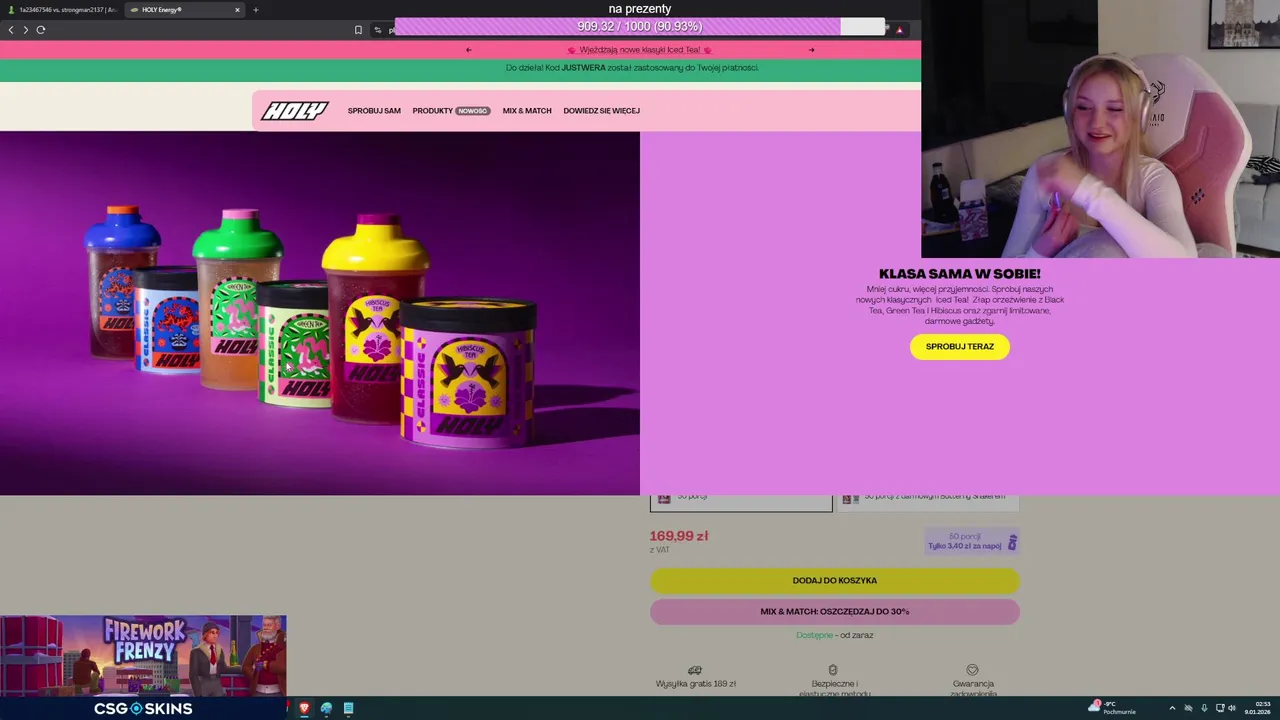This screenshot has width=1280, height=720.
Task: Click the 'na prezenty' goal progress bar
Action: point(640,27)
